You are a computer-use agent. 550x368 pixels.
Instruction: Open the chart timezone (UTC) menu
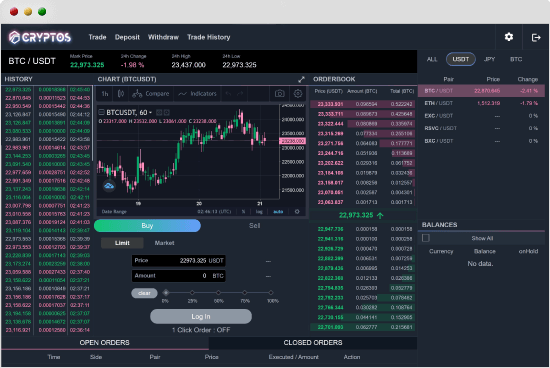[x=214, y=212]
